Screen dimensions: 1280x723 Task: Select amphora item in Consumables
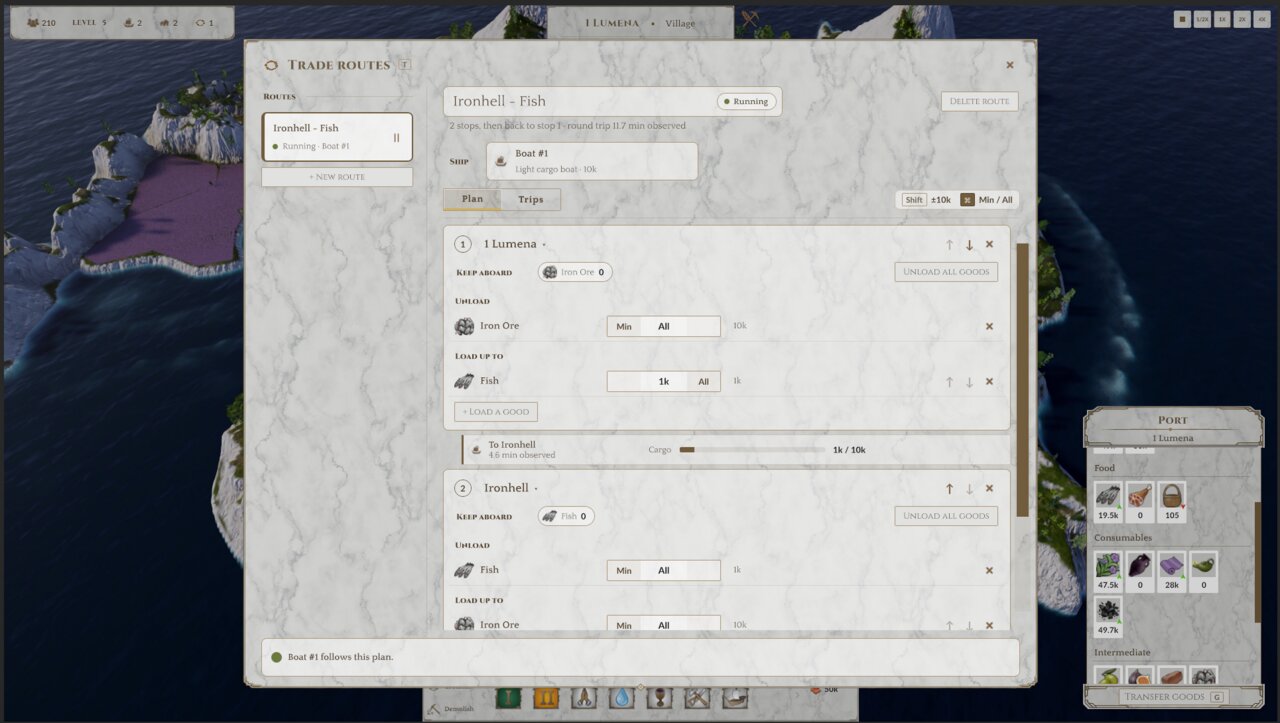(1140, 572)
